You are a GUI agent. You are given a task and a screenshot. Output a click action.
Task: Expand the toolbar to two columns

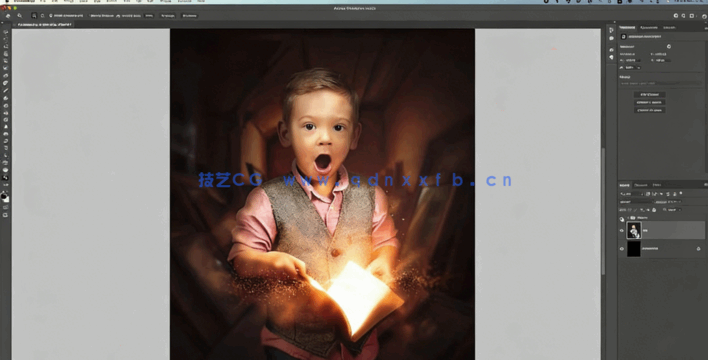click(x=2, y=23)
